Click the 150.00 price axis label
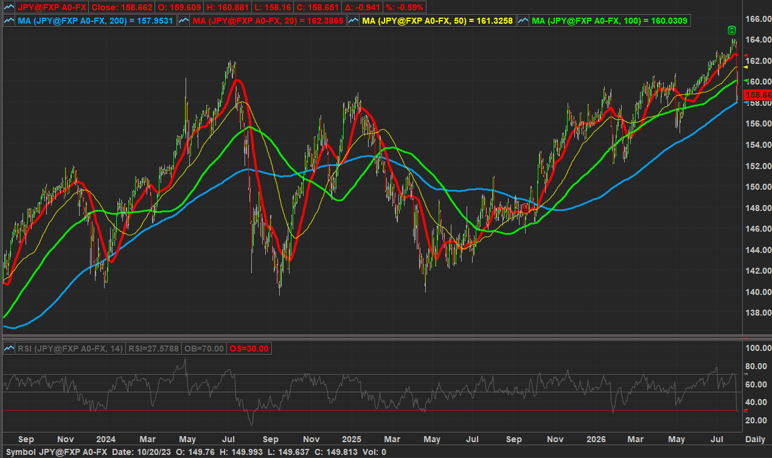The height and width of the screenshot is (458, 772). [x=758, y=187]
